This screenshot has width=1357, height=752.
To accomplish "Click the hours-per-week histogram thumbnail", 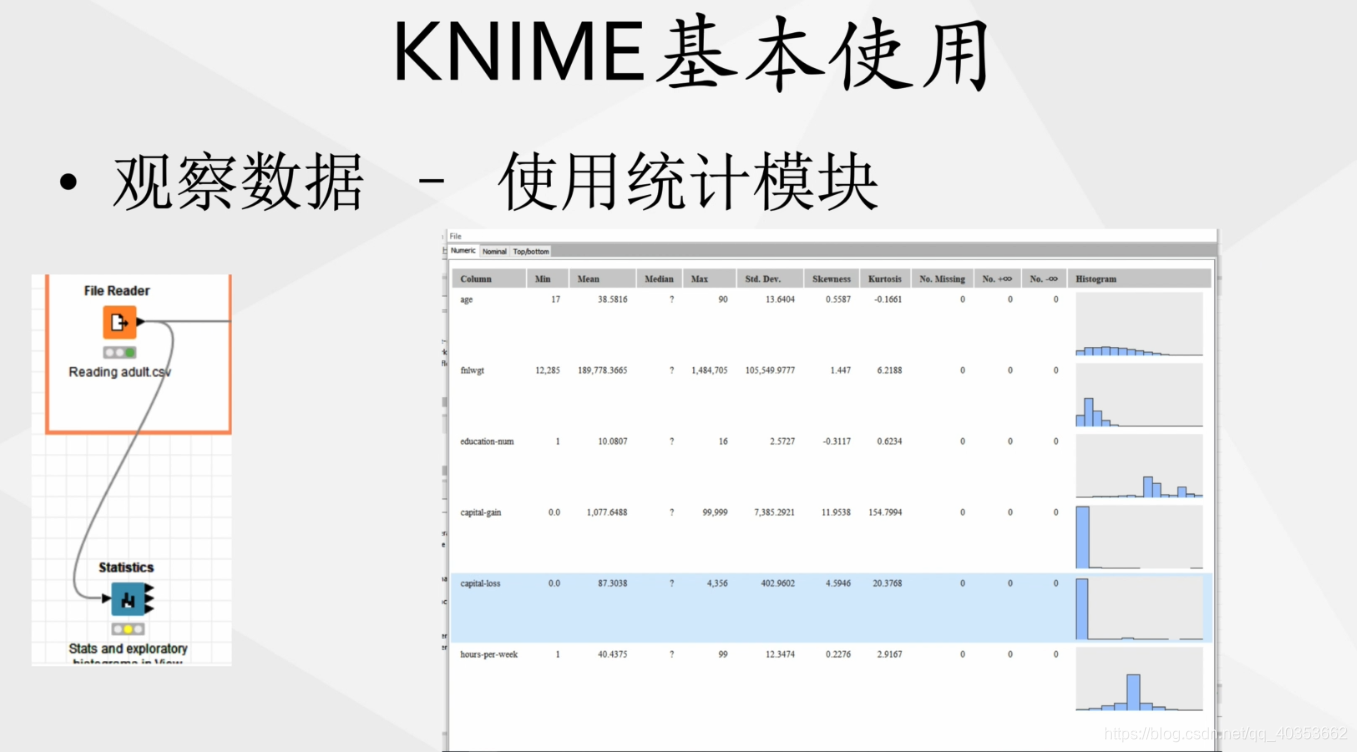I will [1139, 679].
